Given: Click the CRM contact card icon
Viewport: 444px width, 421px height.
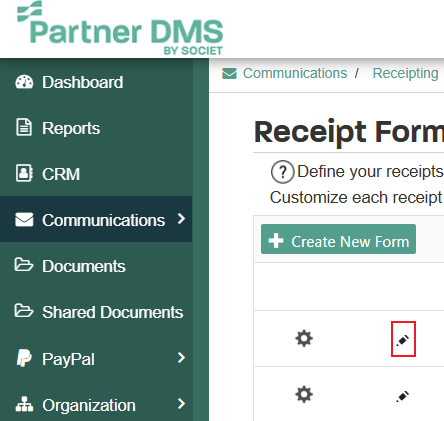Looking at the screenshot, I should coord(24,173).
